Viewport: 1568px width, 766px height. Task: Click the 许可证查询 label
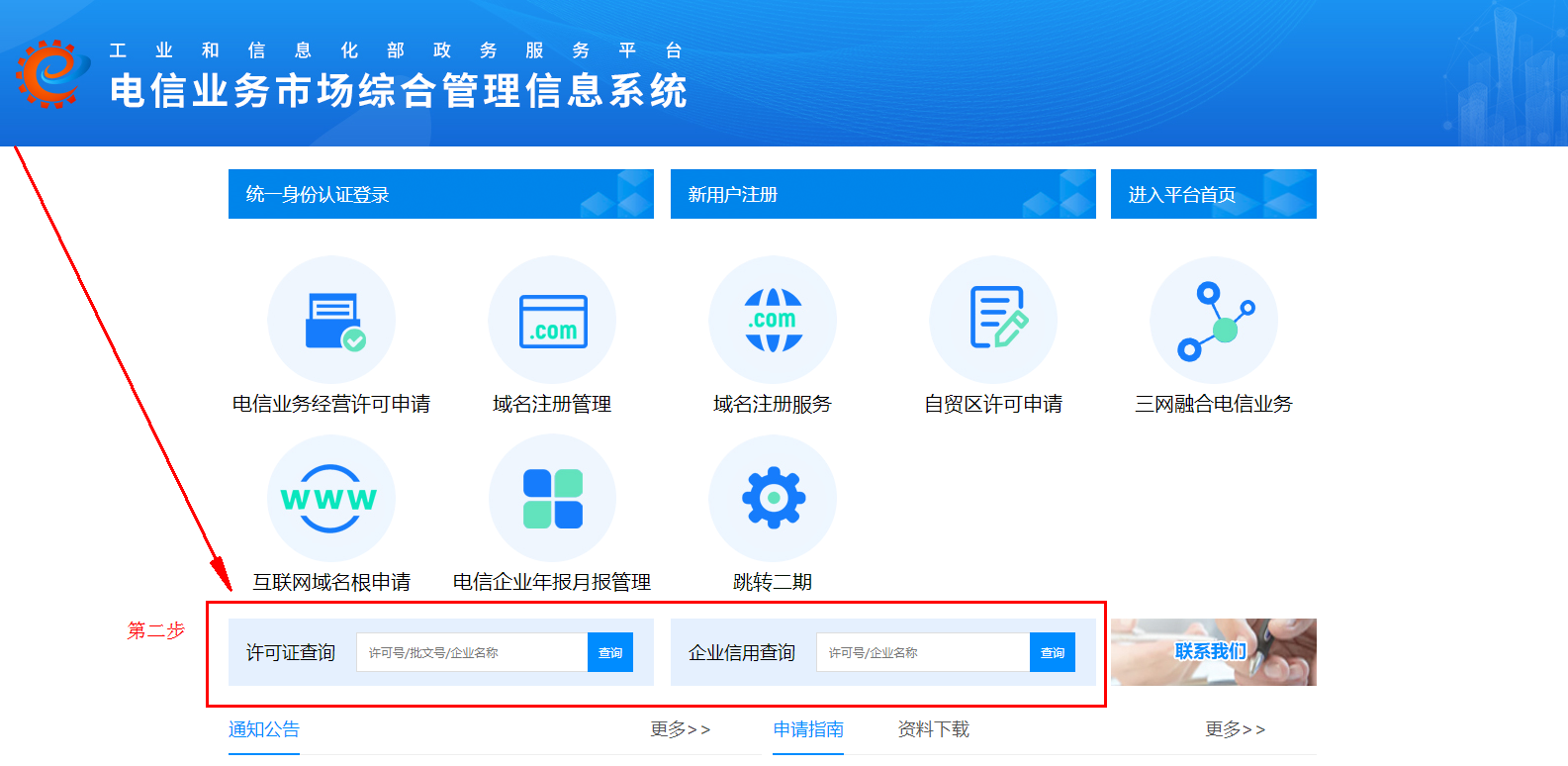[x=291, y=653]
